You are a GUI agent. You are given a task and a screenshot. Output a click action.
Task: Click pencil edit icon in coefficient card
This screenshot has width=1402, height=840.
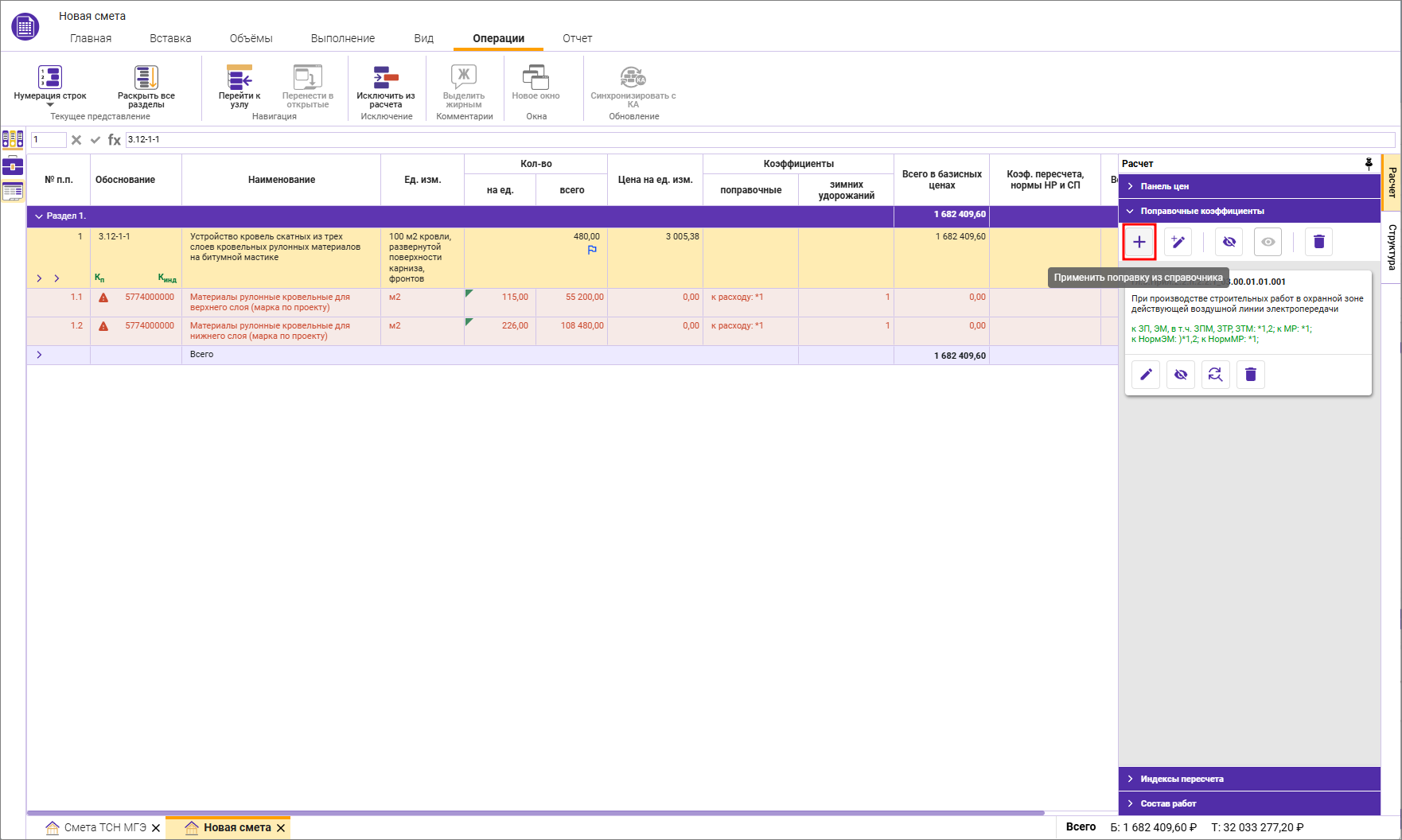[x=1146, y=375]
